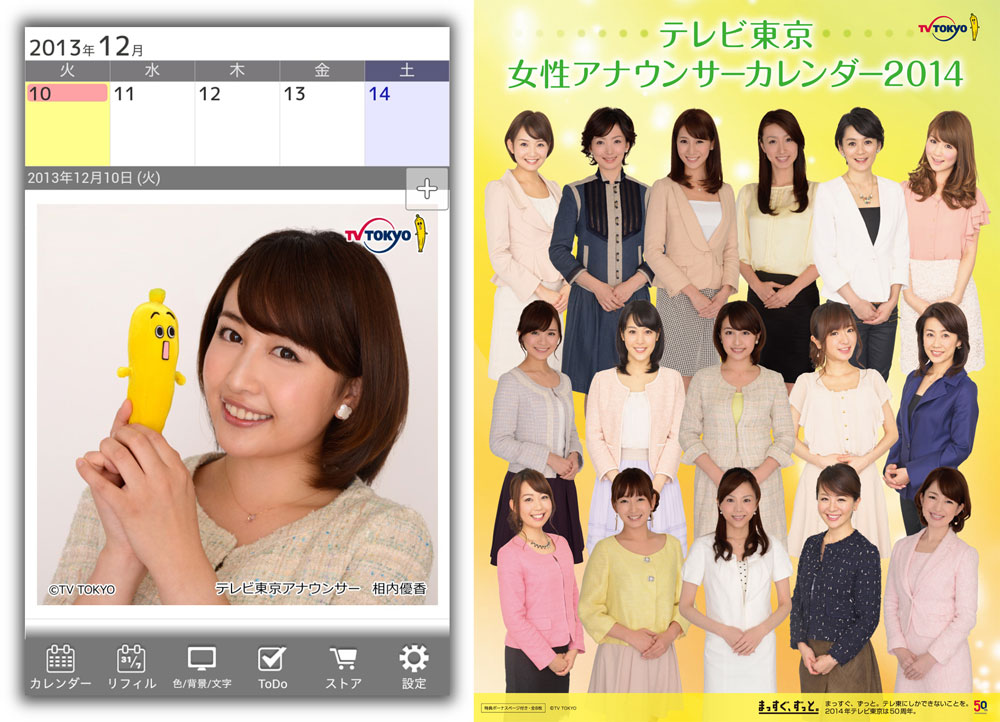Click the 火 weekday header
The height and width of the screenshot is (722, 1000).
(67, 71)
